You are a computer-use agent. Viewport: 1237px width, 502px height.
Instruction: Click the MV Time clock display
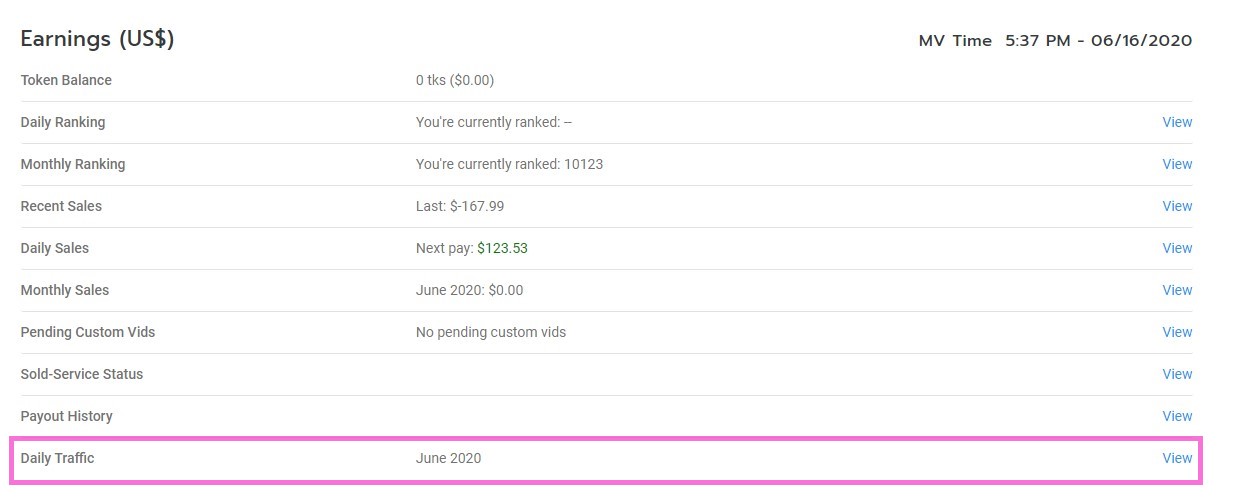click(1055, 41)
